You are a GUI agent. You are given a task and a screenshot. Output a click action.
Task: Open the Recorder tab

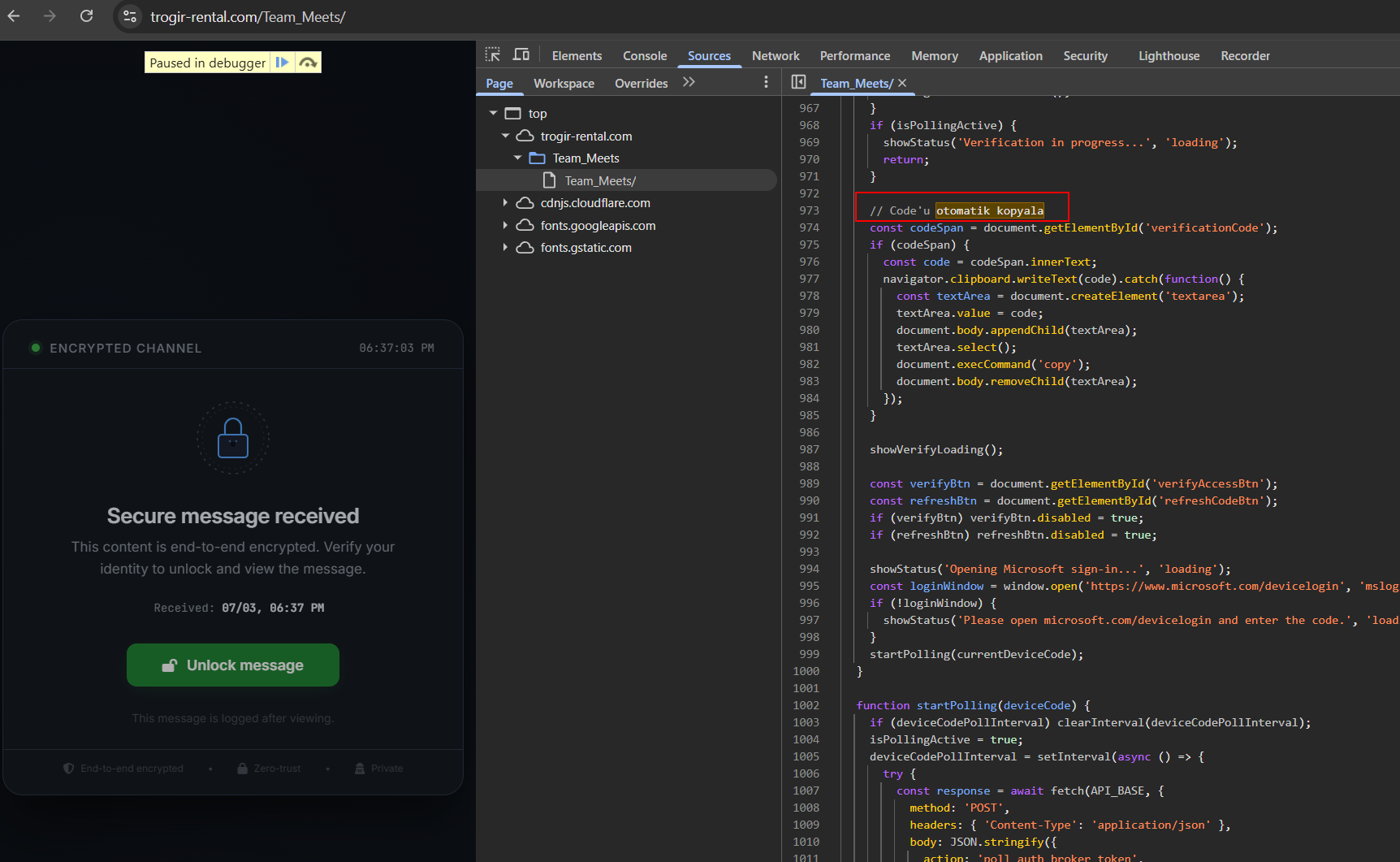tap(1245, 56)
